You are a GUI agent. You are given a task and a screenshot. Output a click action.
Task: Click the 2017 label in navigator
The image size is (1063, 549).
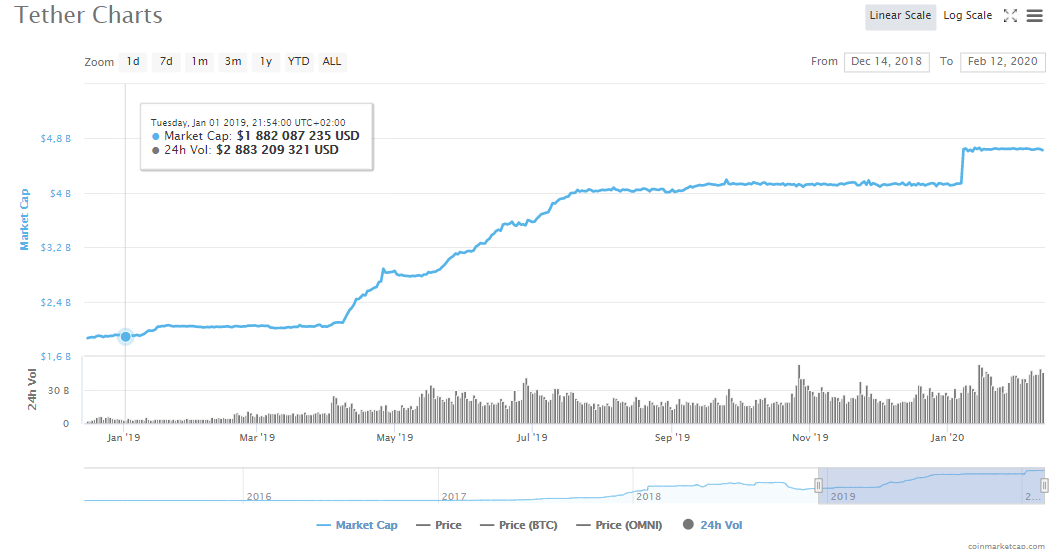coord(454,497)
